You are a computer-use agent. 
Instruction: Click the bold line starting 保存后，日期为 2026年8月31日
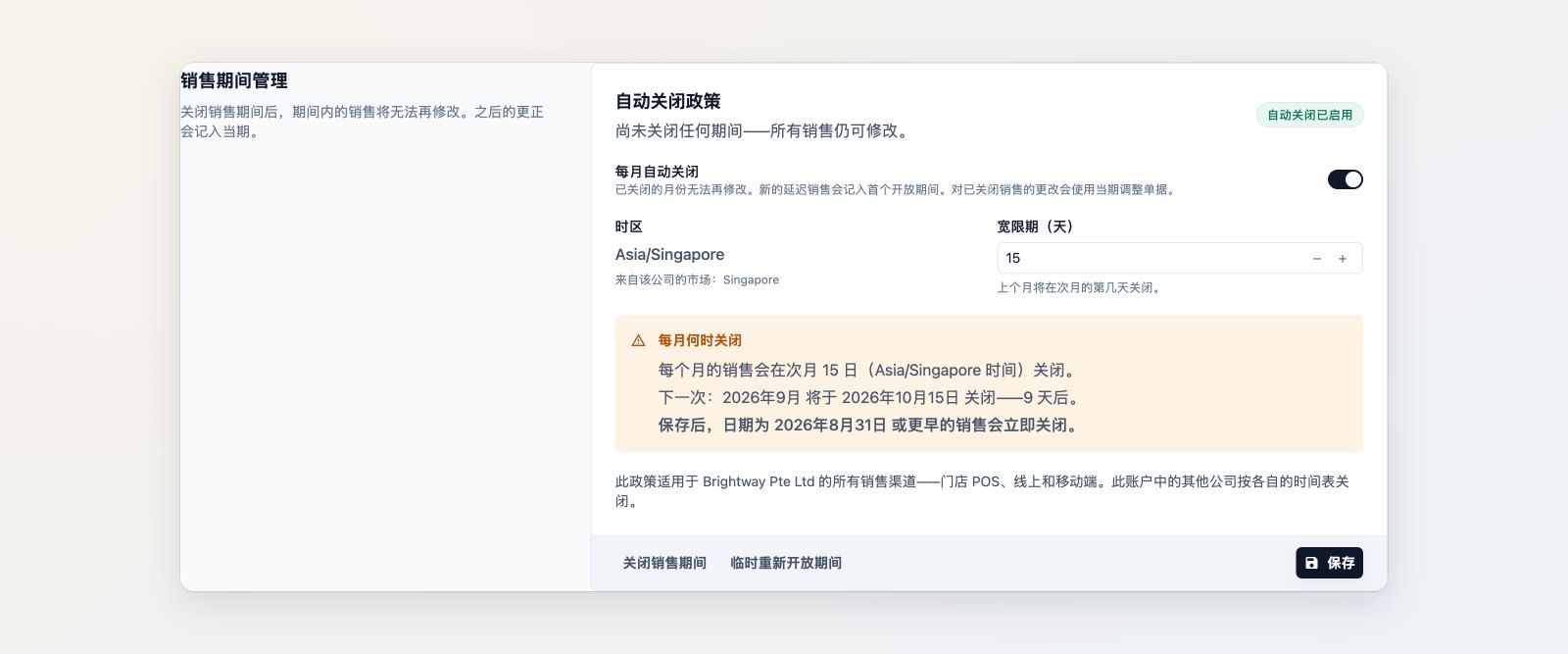(x=870, y=425)
